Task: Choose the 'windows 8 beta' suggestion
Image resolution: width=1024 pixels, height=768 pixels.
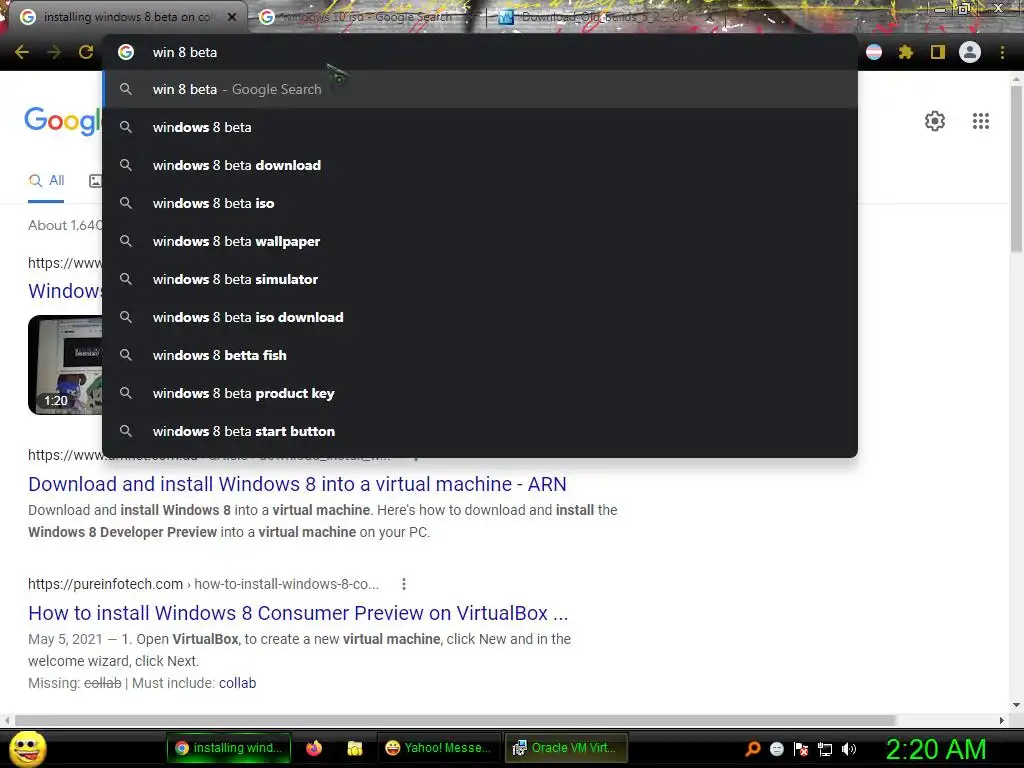Action: 480,127
